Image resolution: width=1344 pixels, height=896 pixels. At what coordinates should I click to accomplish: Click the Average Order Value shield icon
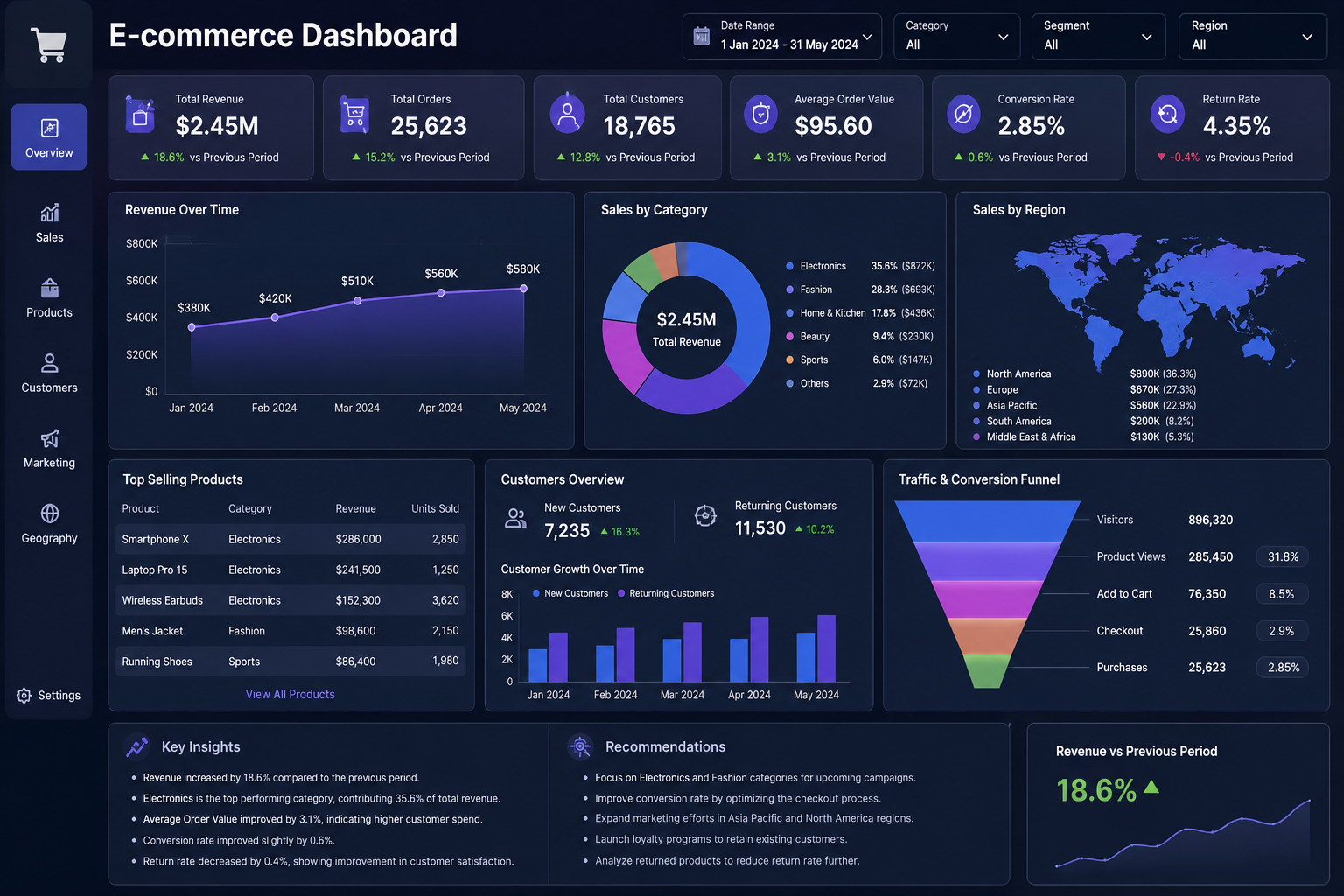(x=760, y=114)
